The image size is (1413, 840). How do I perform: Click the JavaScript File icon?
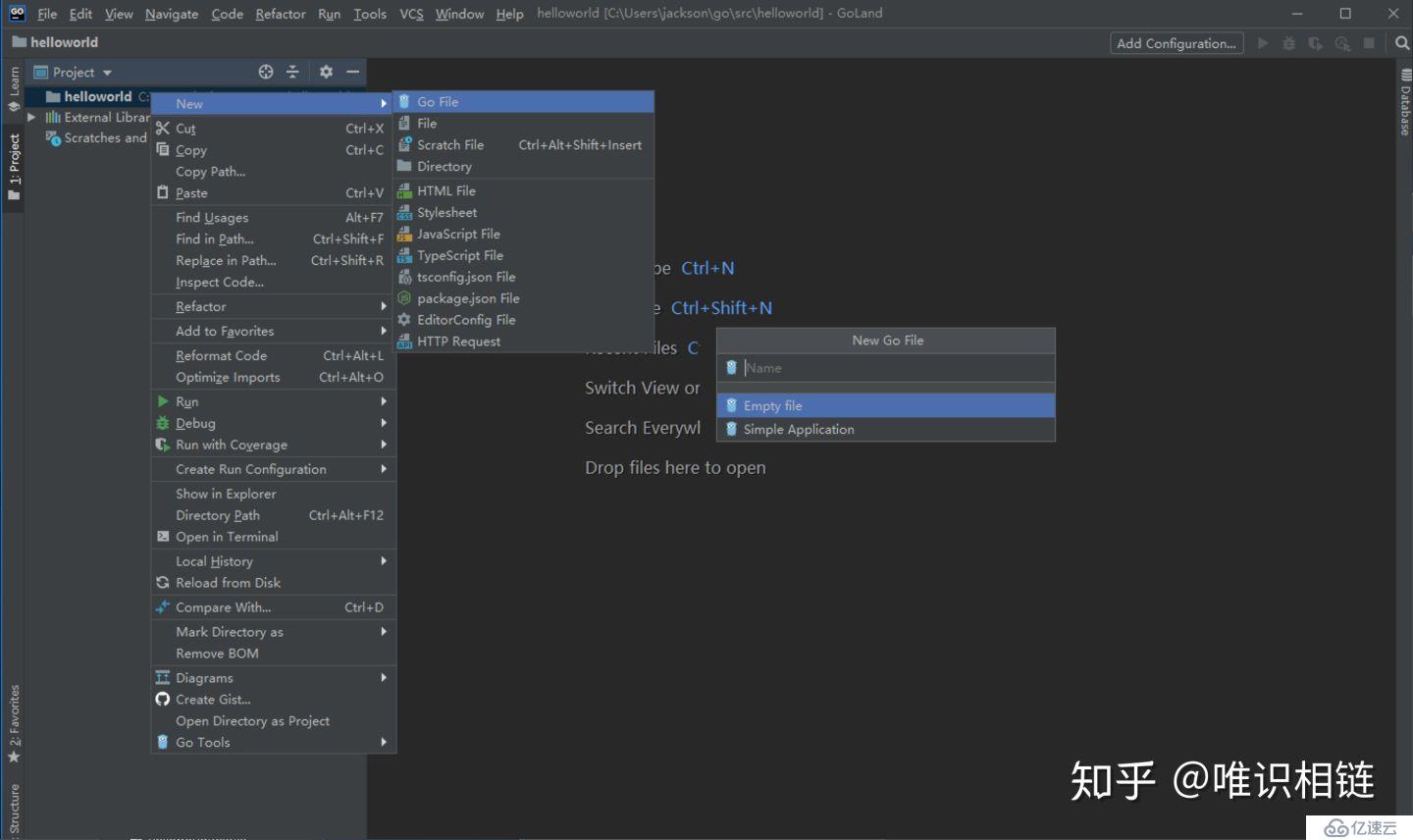[404, 235]
